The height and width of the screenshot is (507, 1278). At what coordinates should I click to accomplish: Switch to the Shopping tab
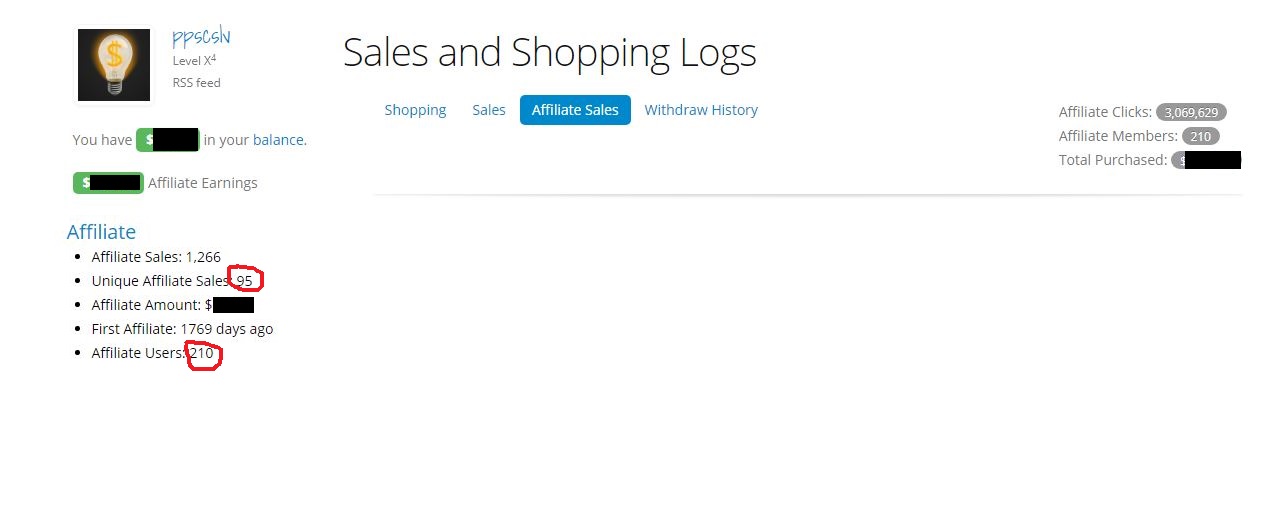(x=415, y=110)
